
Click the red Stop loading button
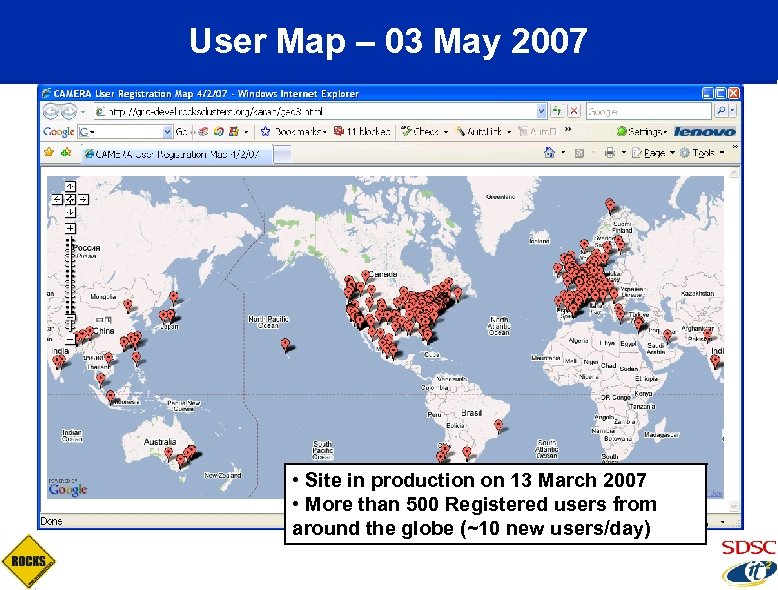[574, 111]
